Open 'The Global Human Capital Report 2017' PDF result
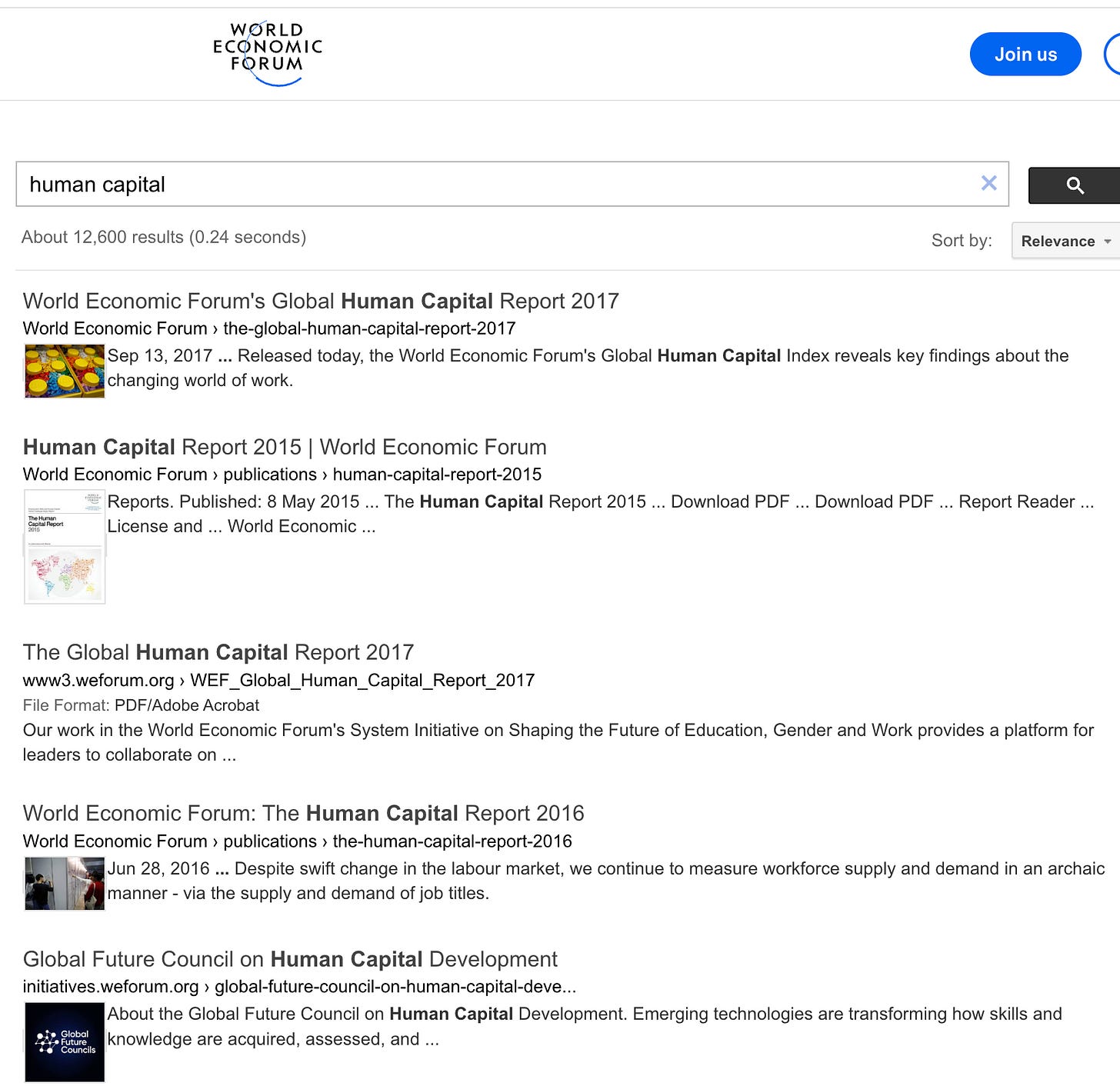This screenshot has width=1120, height=1086. pyautogui.click(x=218, y=652)
